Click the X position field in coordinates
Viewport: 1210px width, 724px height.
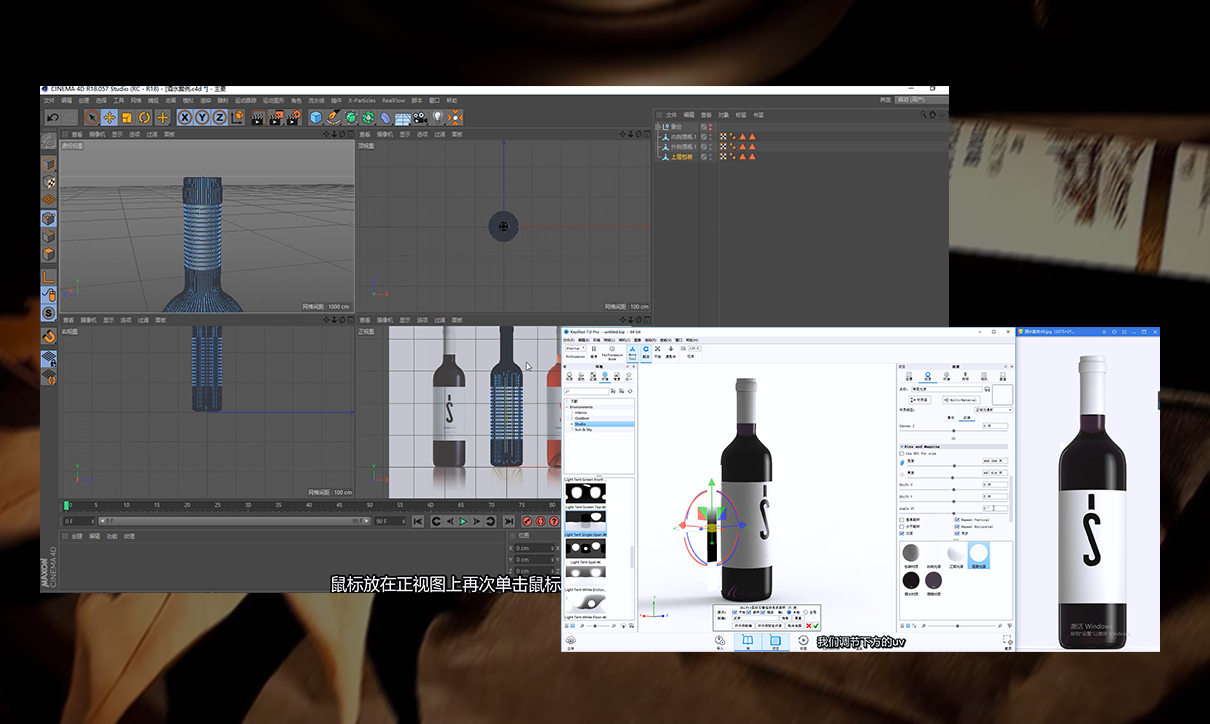(x=534, y=548)
